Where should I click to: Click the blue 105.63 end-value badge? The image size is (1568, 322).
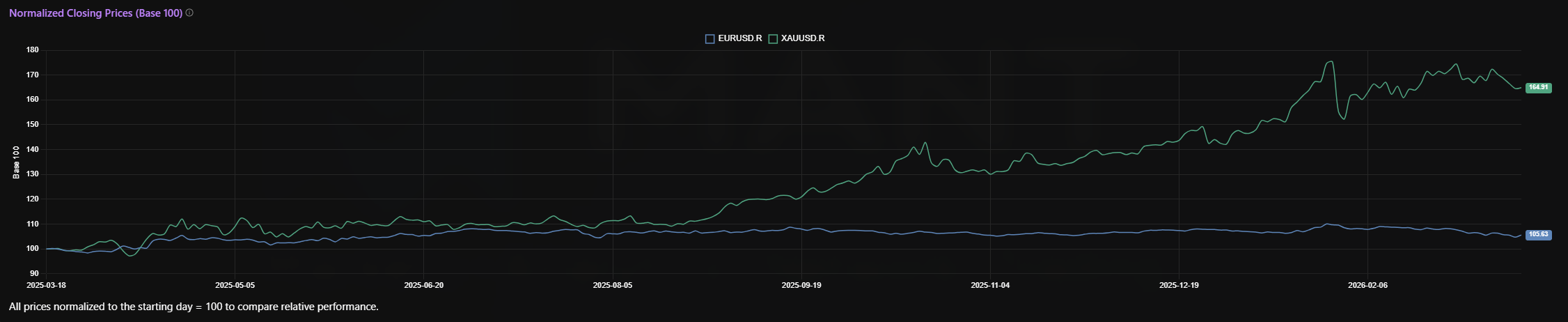1537,235
